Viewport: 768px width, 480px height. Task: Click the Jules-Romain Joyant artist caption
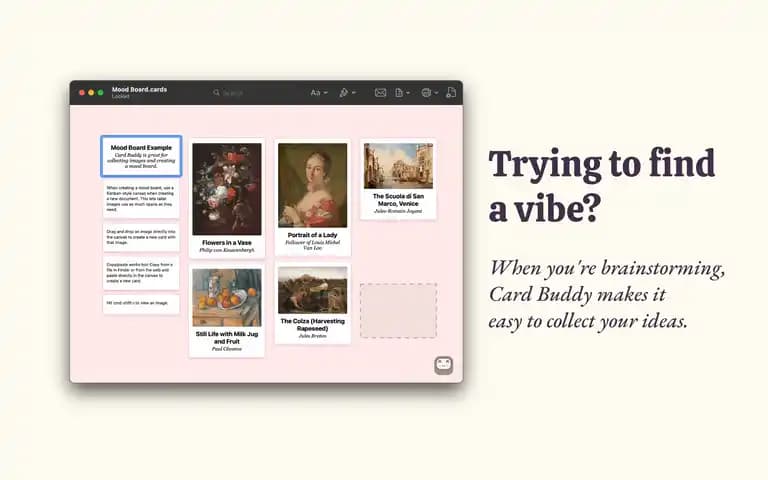tap(398, 211)
